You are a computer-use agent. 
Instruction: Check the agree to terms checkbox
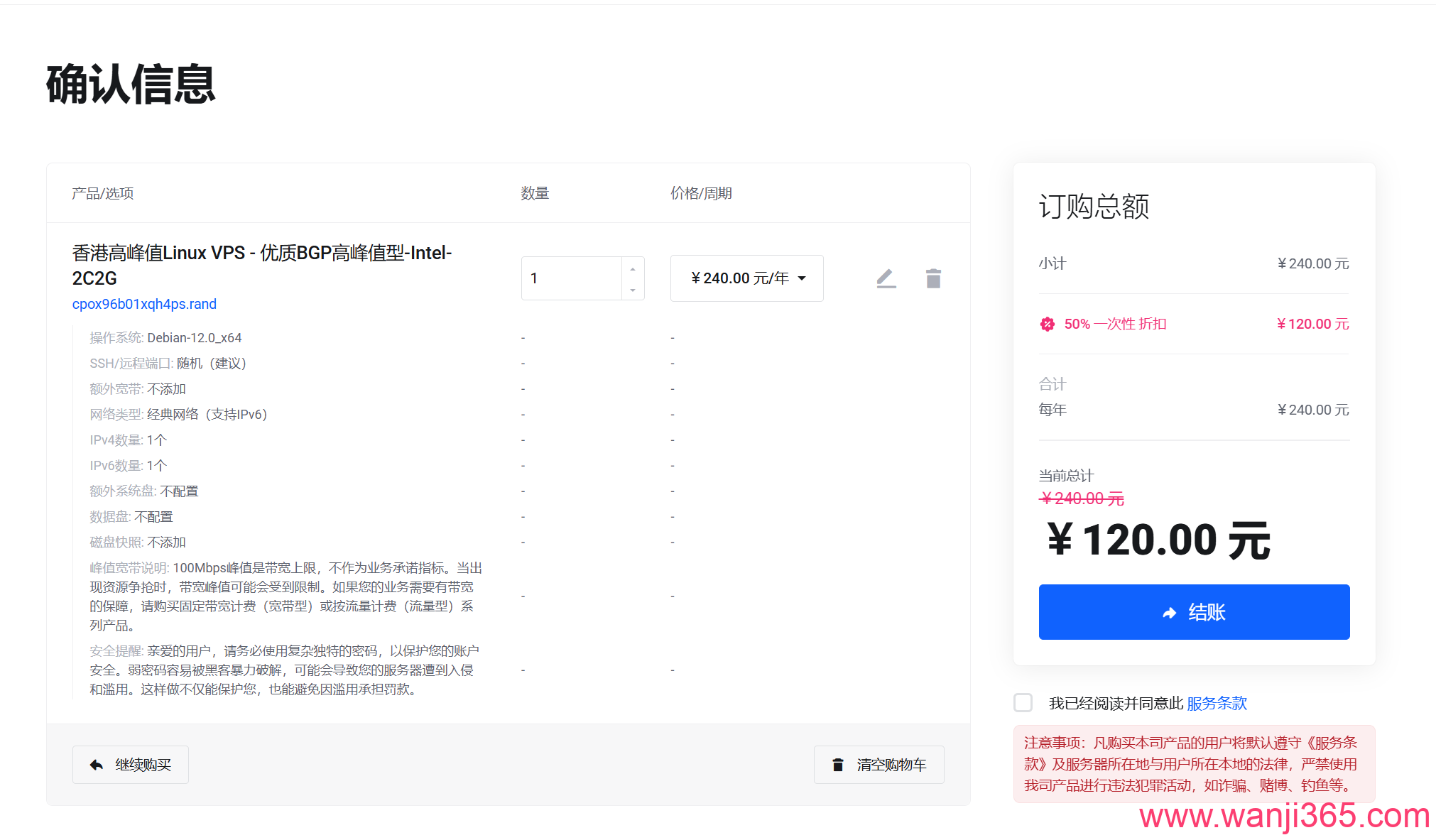click(x=1023, y=703)
